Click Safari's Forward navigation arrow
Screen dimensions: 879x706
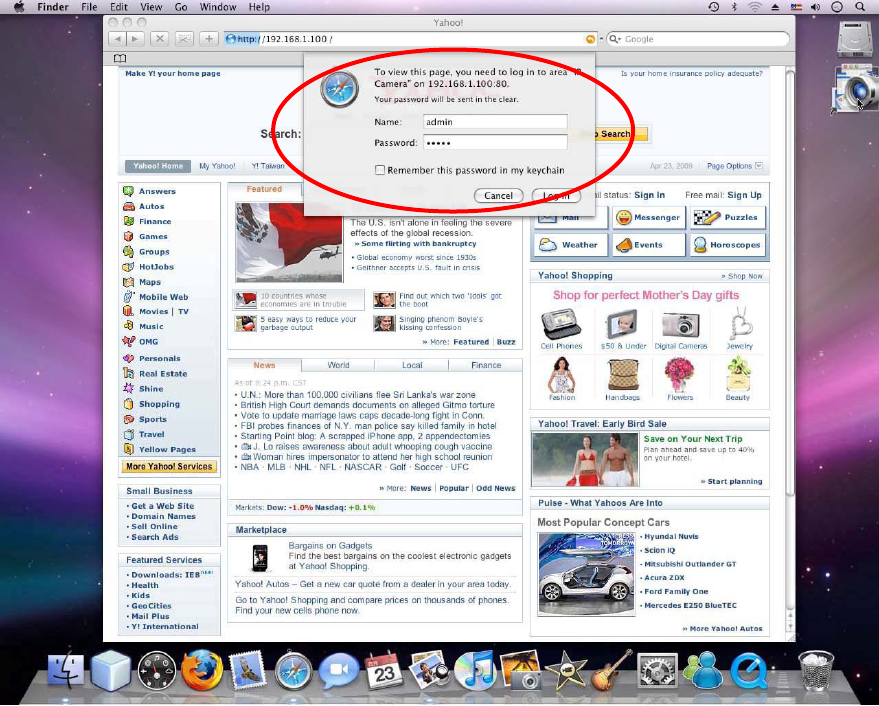coord(135,39)
